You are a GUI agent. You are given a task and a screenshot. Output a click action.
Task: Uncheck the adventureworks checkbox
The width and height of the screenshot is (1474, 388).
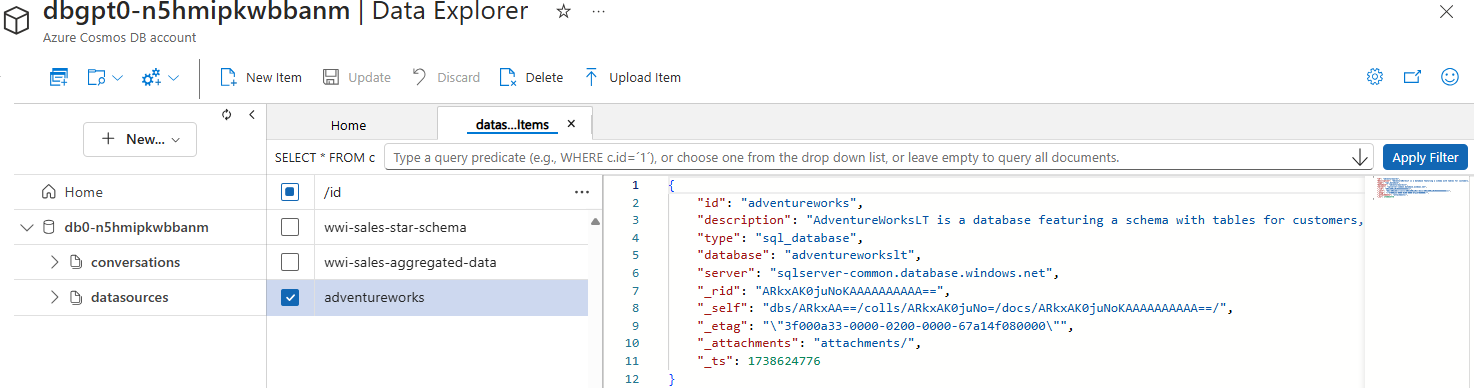pos(290,297)
